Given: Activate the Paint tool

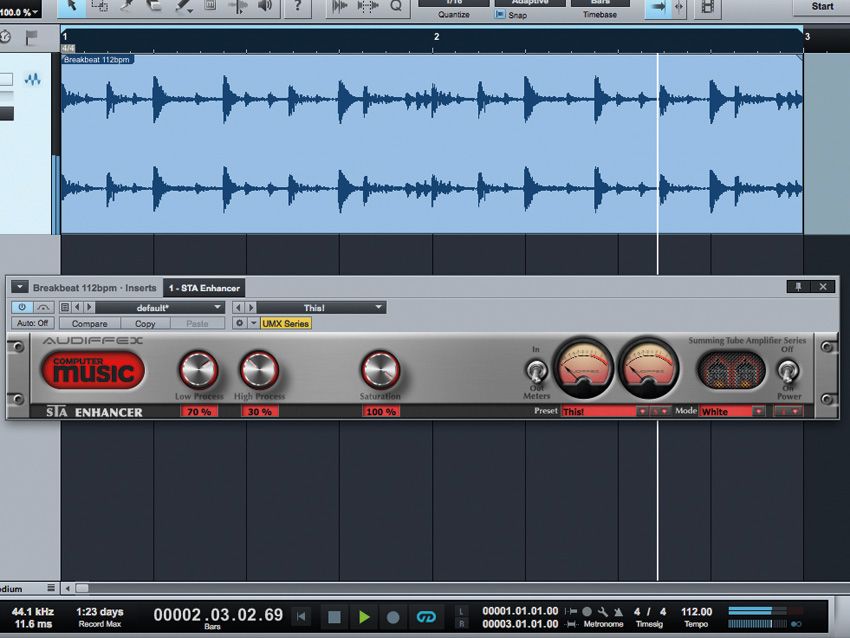Looking at the screenshot, I should [182, 8].
